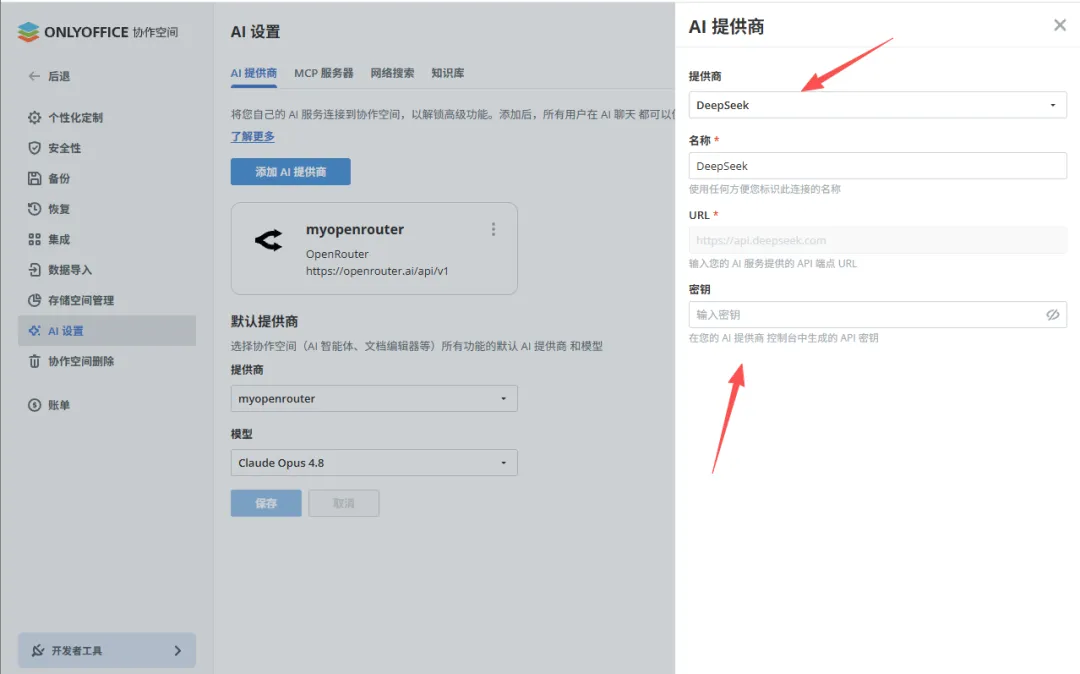1080x674 pixels.
Task: Click the 后退 back label
Action: point(59,76)
